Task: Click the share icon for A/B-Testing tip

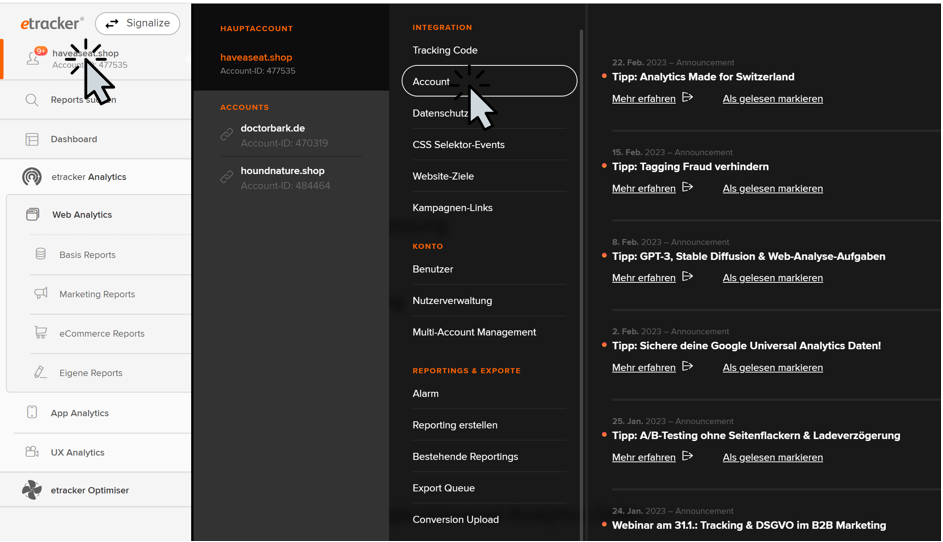Action: (687, 456)
